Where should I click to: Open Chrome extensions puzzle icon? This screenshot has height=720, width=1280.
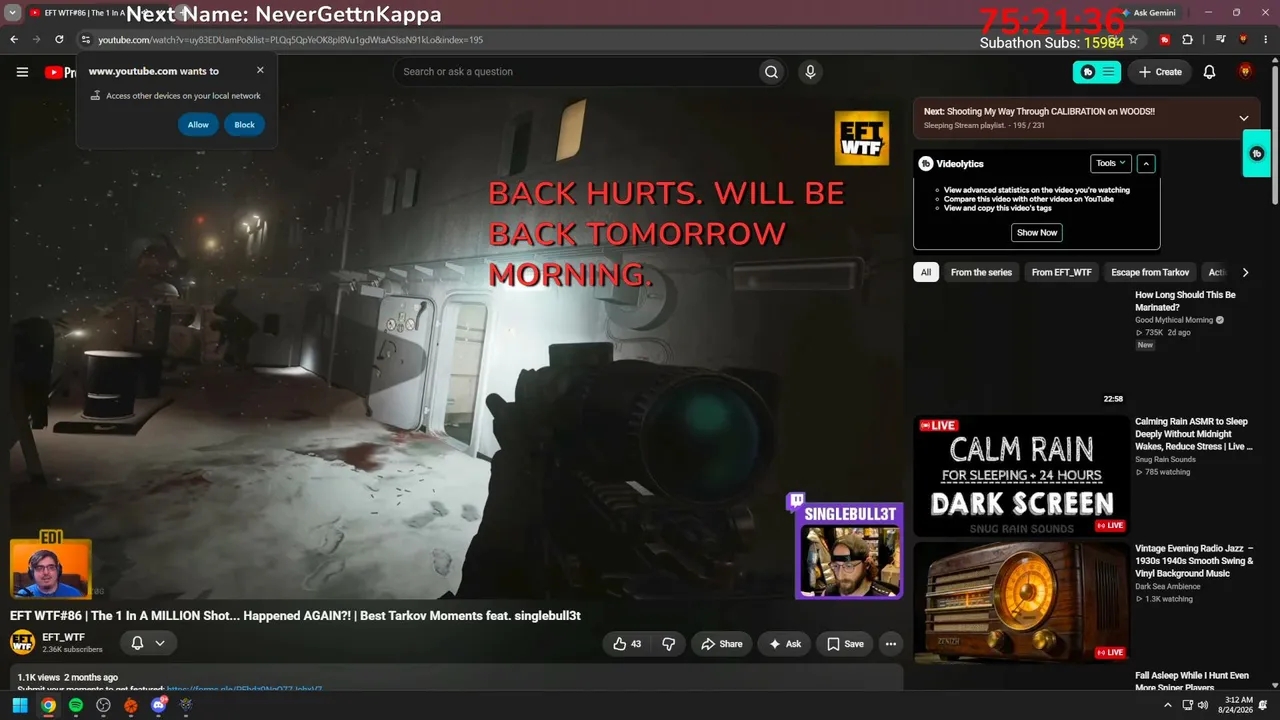tap(1187, 40)
